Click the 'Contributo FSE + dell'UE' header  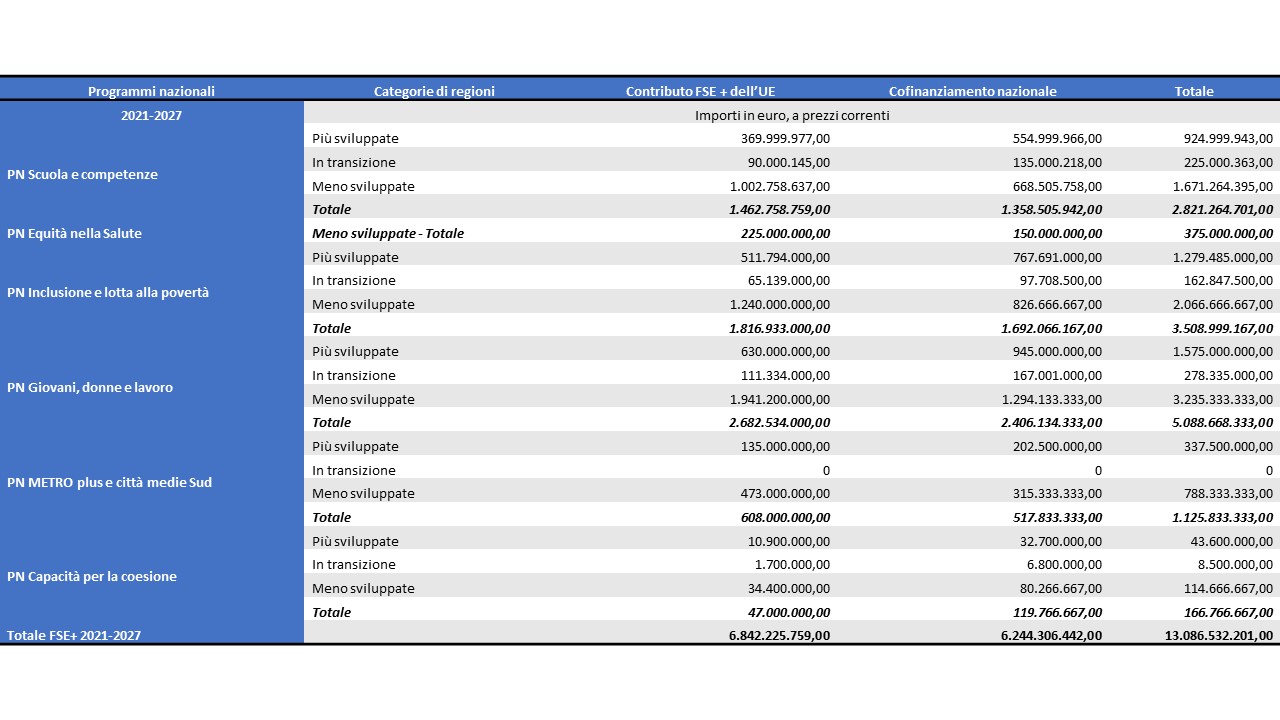(x=700, y=91)
